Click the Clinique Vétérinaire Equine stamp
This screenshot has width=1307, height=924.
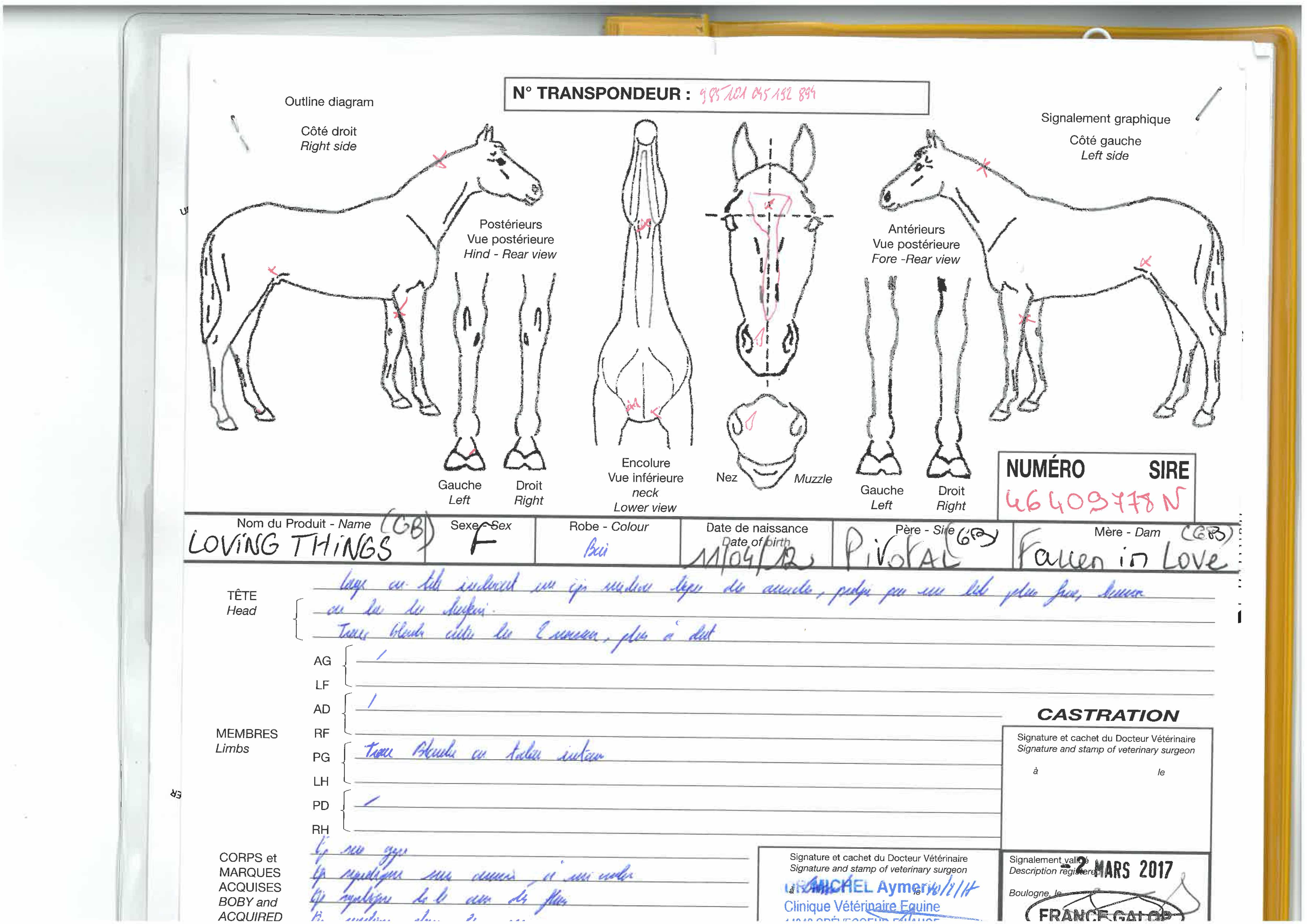(861, 905)
